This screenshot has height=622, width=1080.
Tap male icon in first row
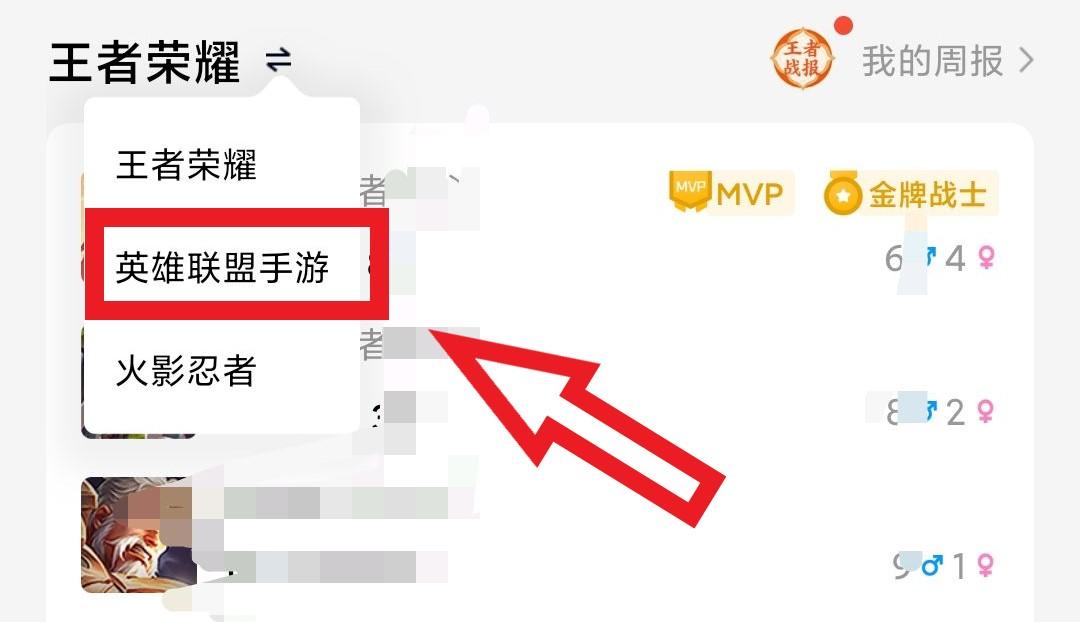click(x=930, y=258)
